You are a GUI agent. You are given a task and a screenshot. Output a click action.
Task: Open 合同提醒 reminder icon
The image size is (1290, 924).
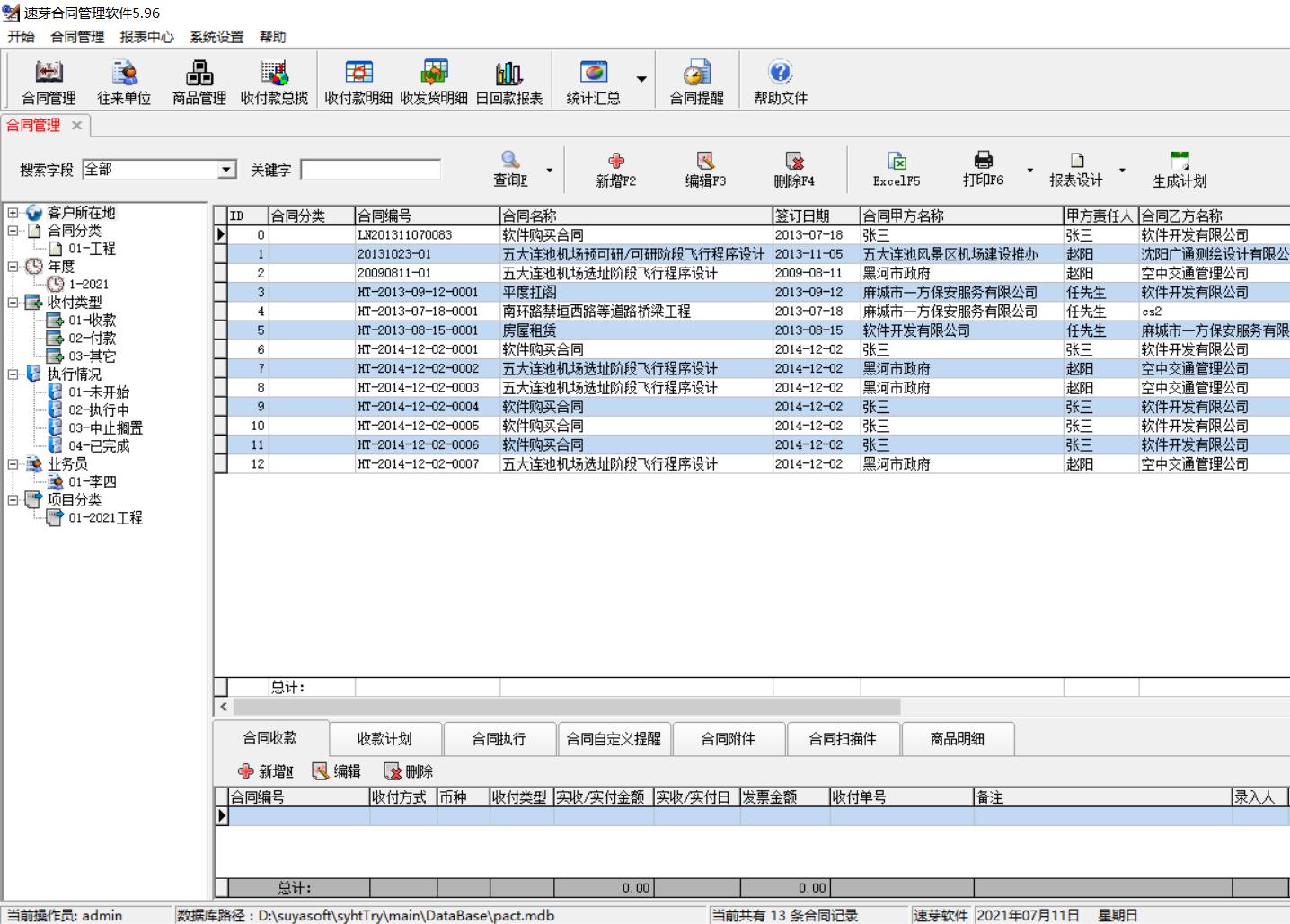696,82
